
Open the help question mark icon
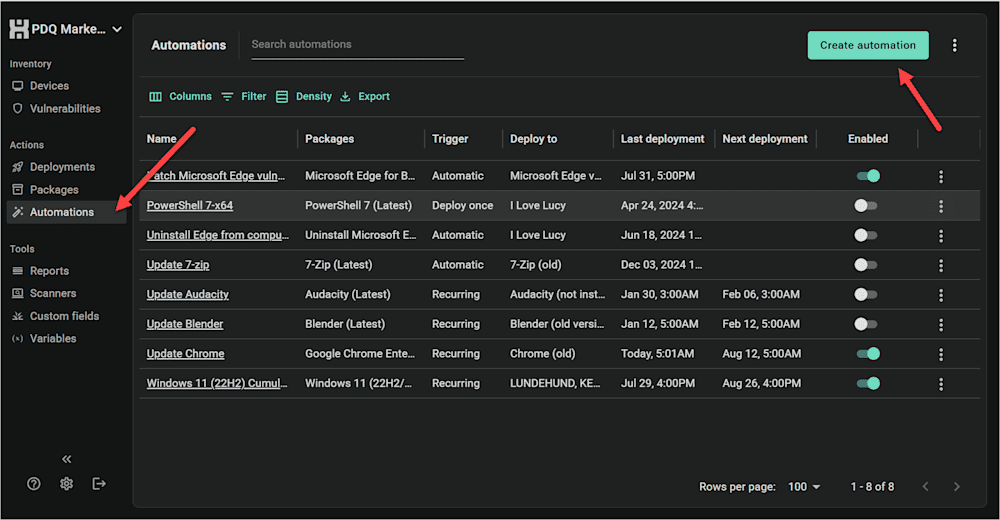tap(34, 484)
